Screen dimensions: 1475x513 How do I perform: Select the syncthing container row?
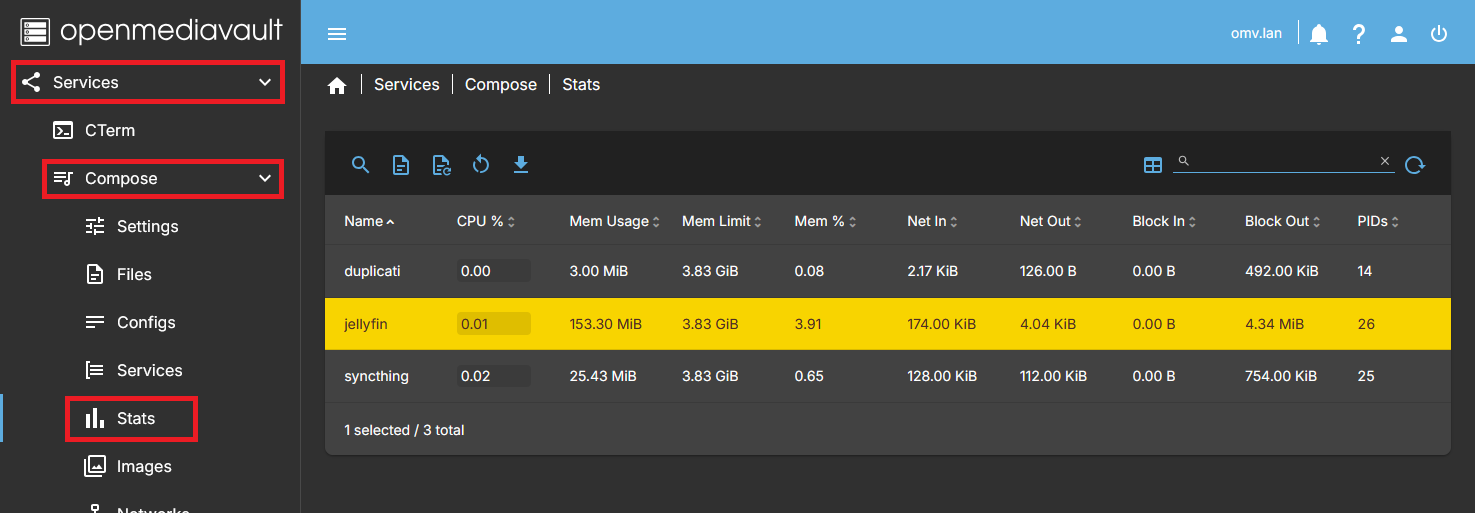[376, 376]
